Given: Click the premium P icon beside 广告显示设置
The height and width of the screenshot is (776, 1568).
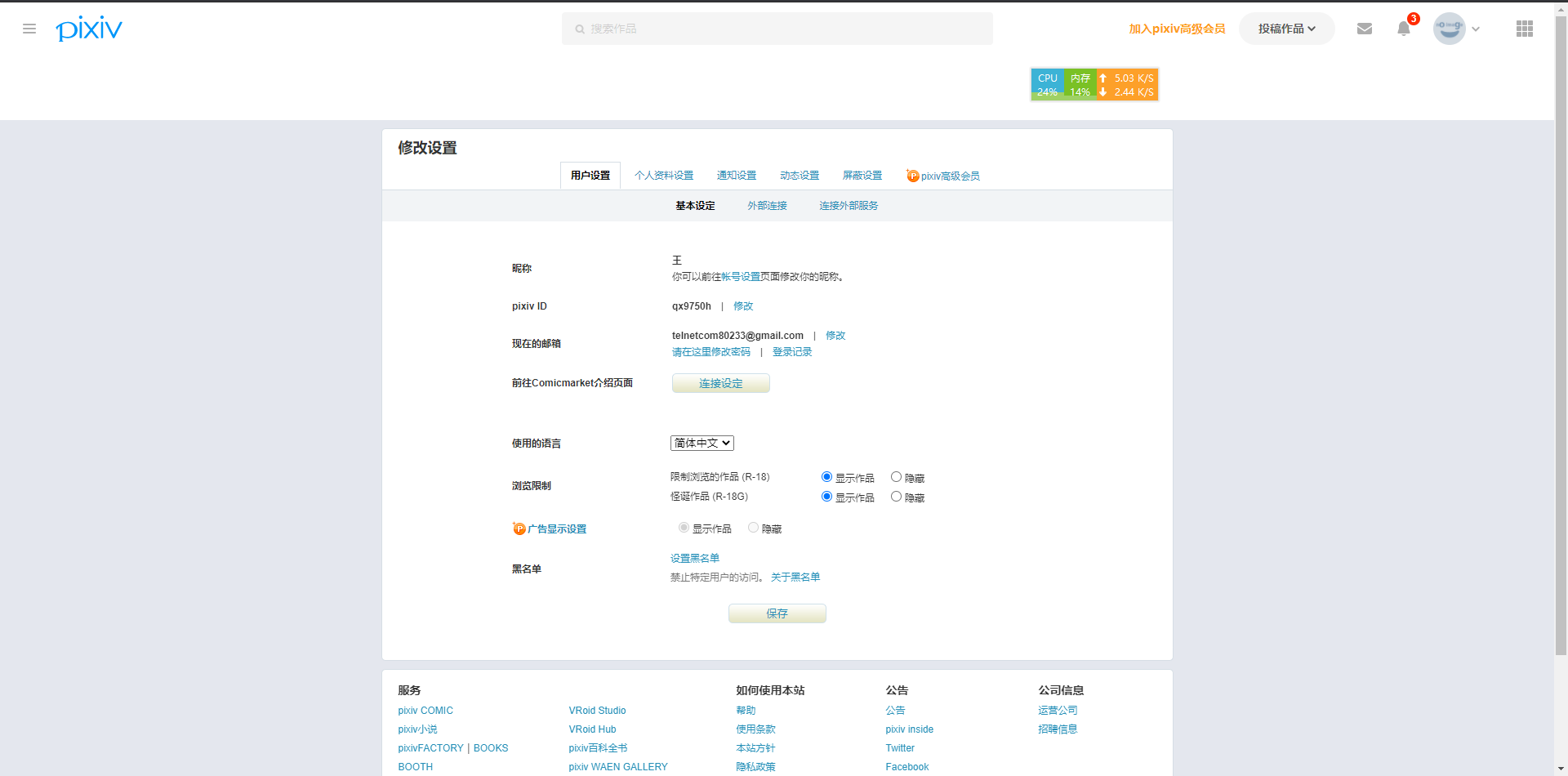Looking at the screenshot, I should coord(519,528).
